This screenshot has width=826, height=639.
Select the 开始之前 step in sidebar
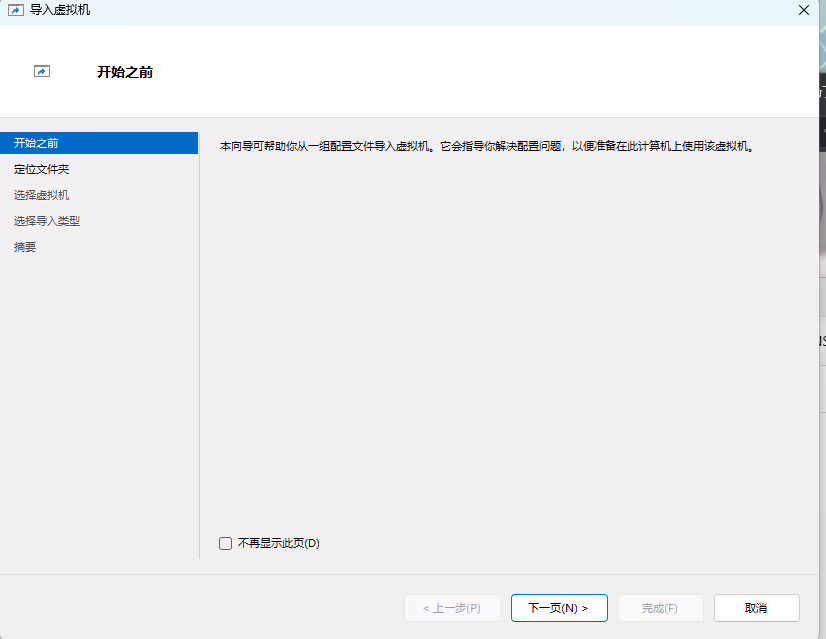pyautogui.click(x=36, y=143)
